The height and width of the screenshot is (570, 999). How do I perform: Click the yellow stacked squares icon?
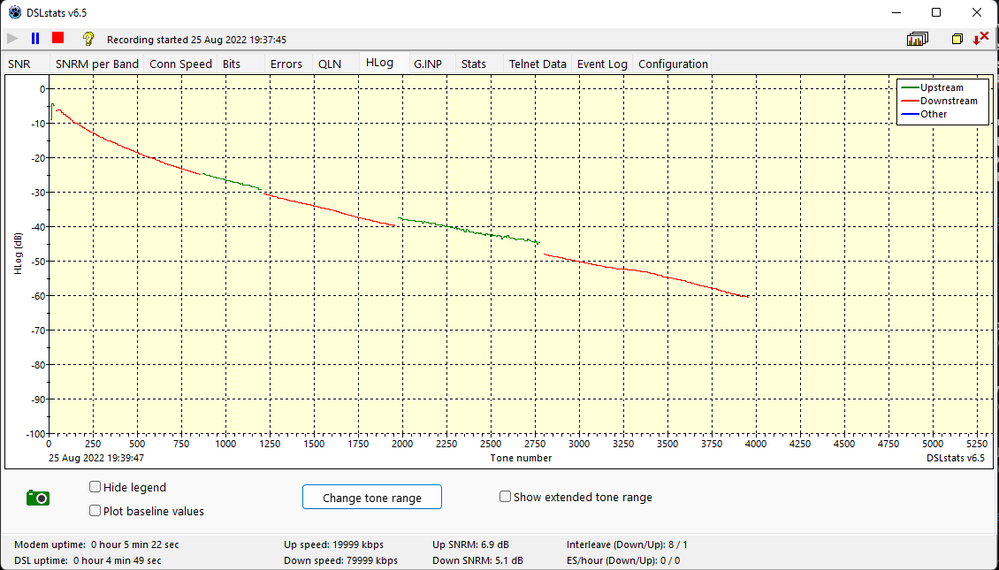click(x=957, y=39)
